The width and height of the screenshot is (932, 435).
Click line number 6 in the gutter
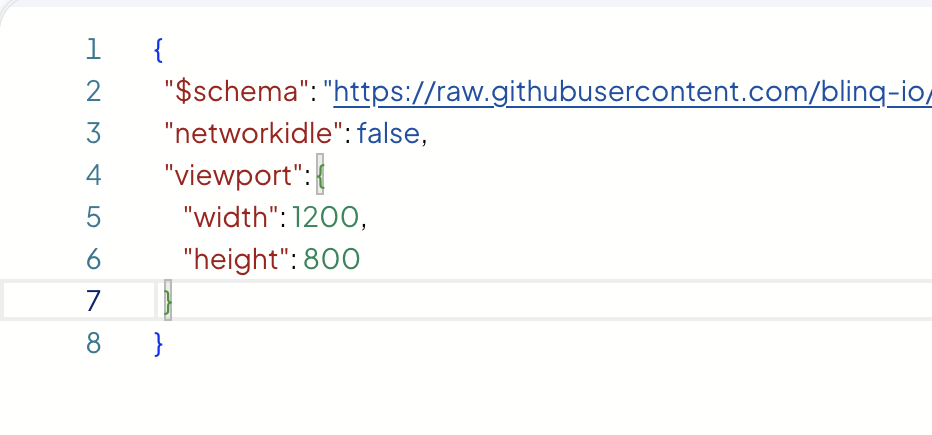[94, 260]
